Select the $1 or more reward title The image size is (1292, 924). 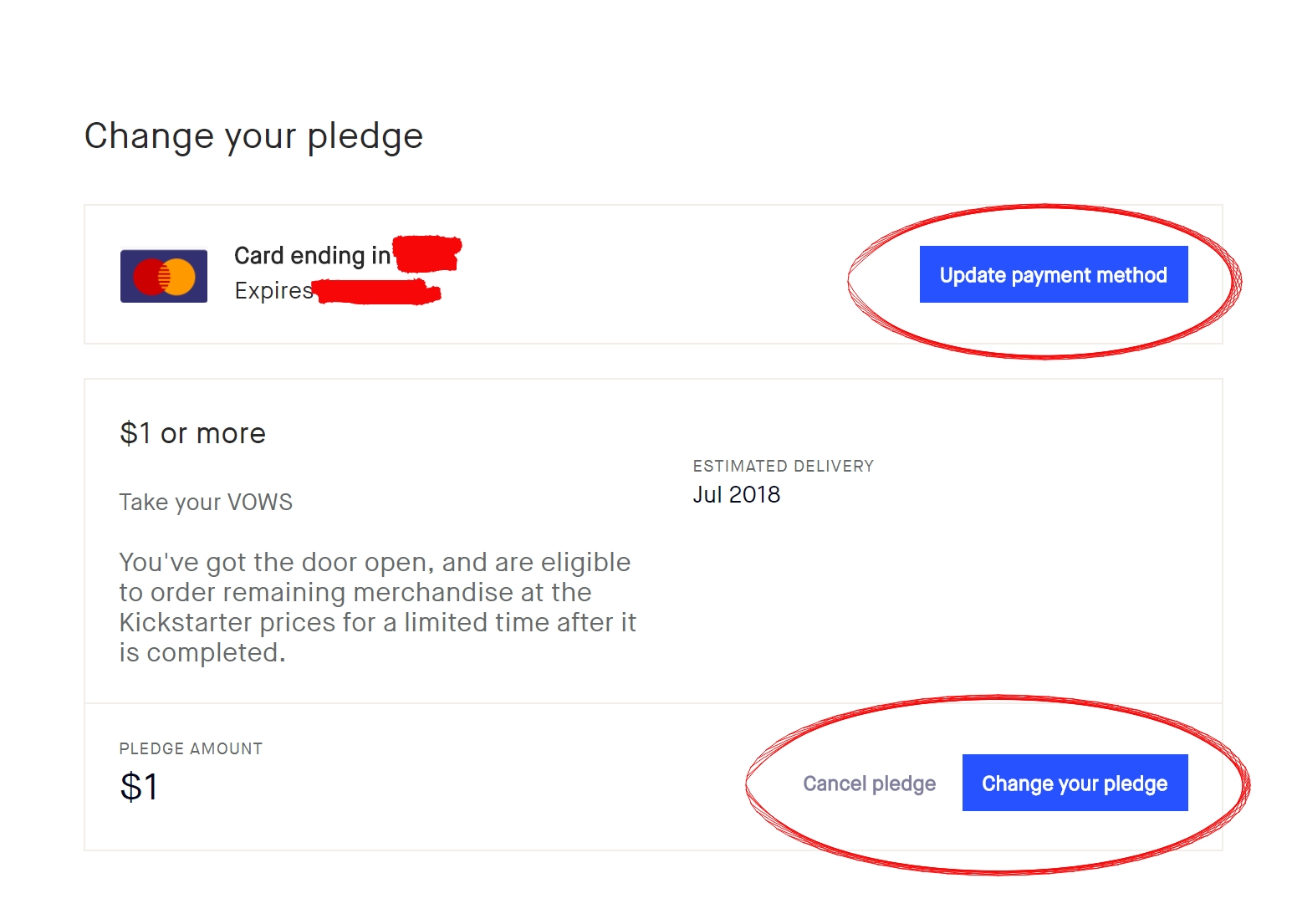click(x=192, y=433)
